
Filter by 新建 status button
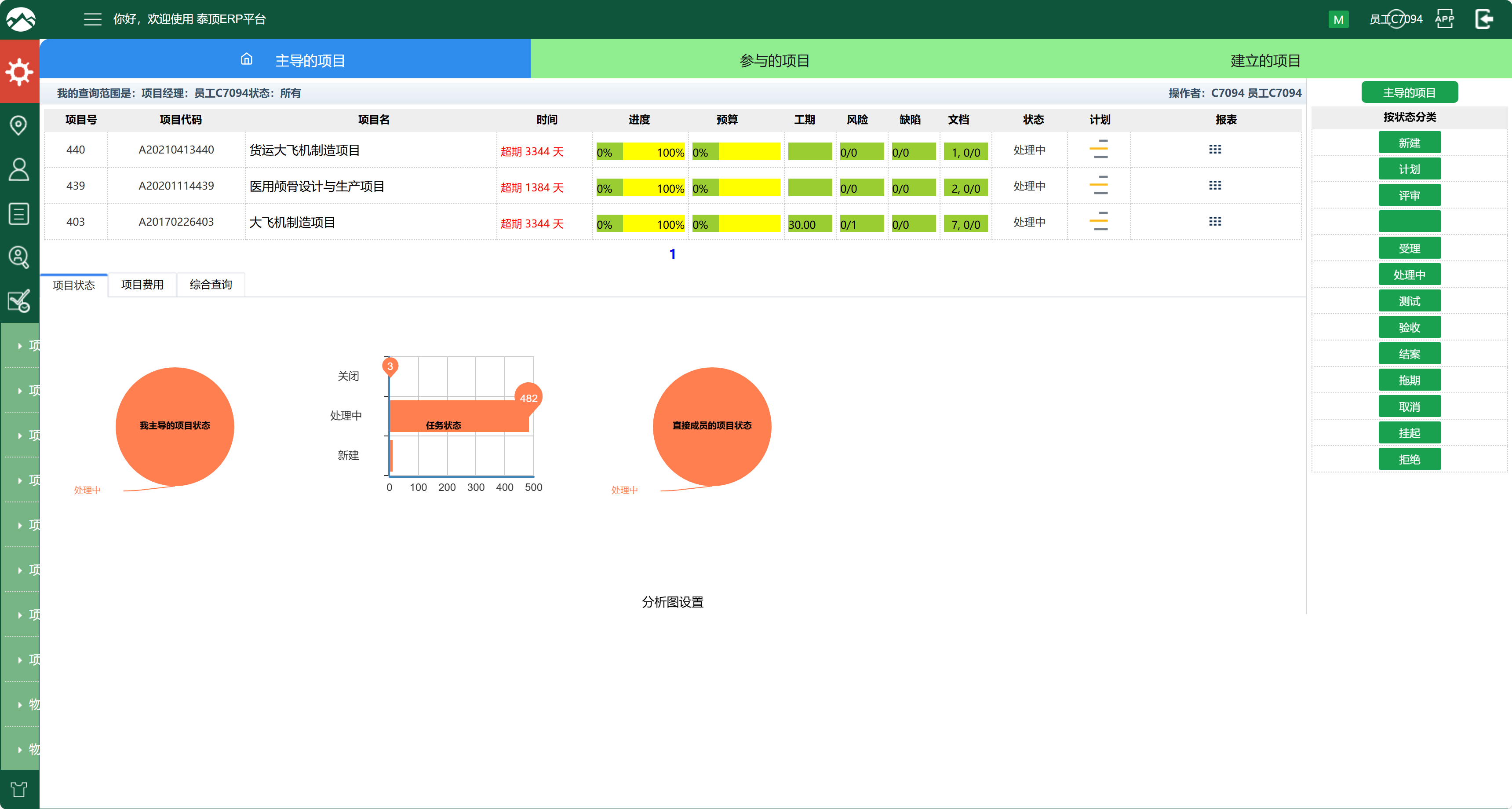point(1409,143)
